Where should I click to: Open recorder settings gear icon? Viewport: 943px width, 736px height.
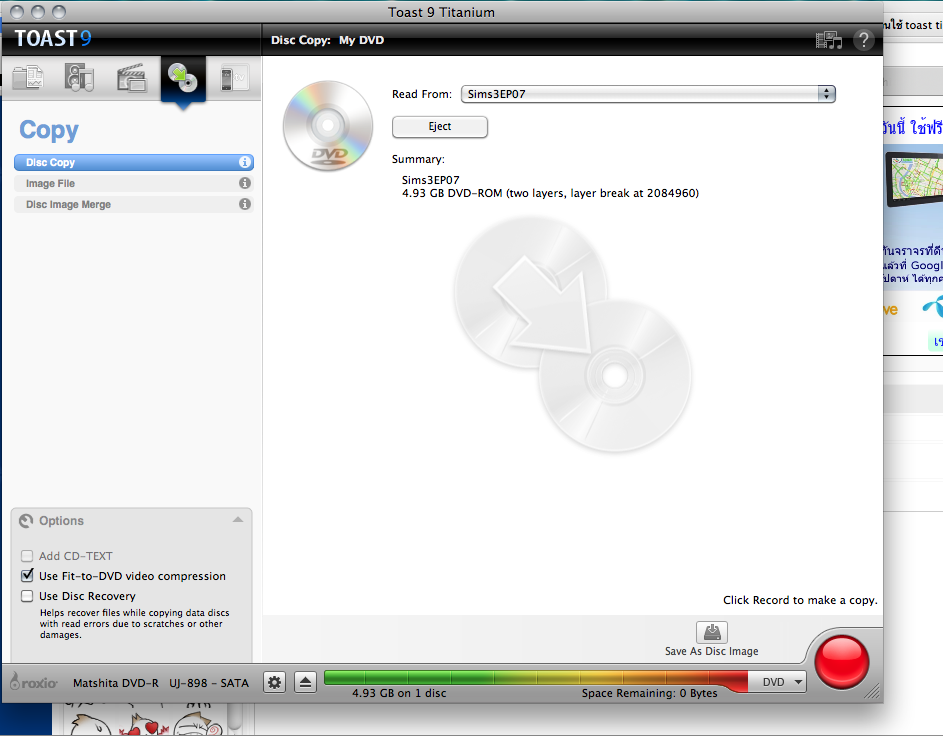(x=275, y=682)
